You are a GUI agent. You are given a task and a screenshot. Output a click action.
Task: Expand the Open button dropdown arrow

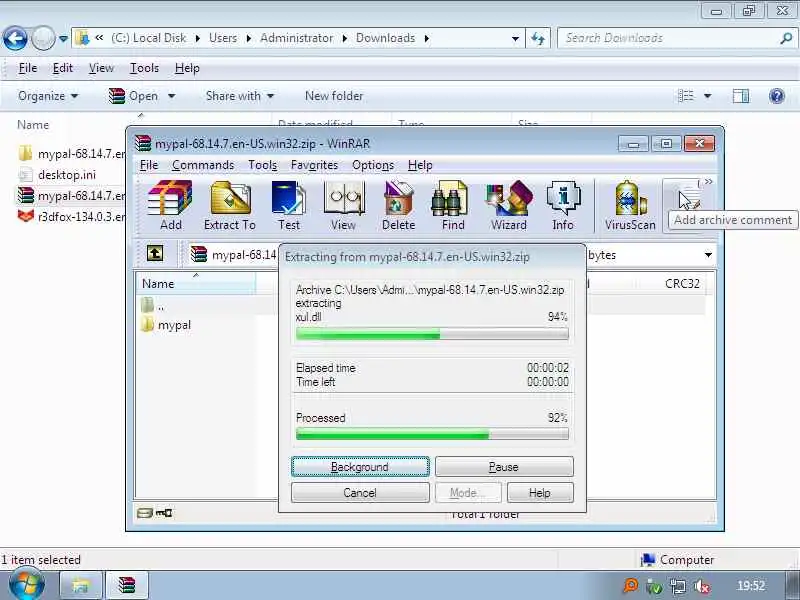[171, 96]
